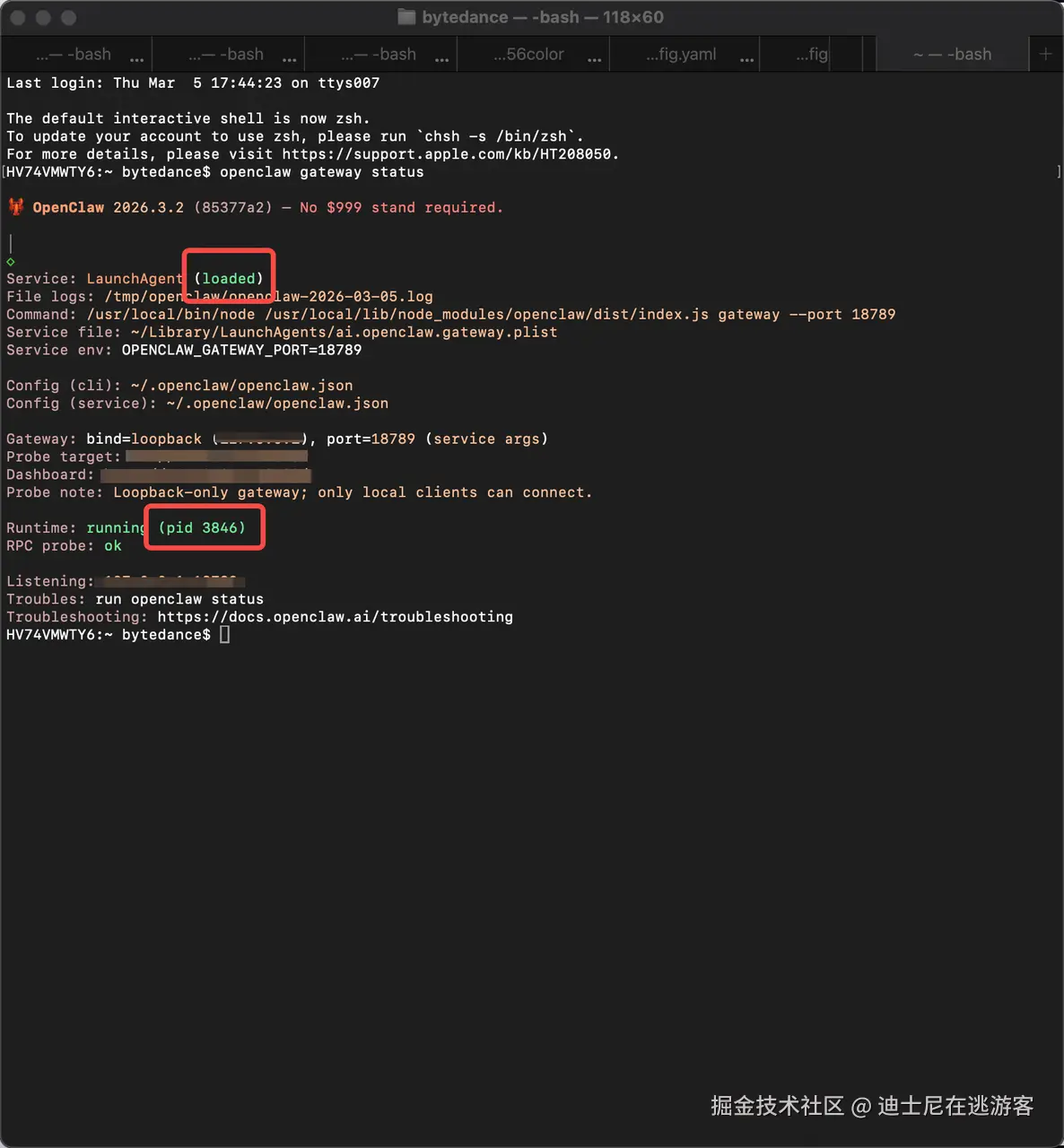Open a new terminal tab with plus button
The image size is (1064, 1148).
coord(1045,54)
